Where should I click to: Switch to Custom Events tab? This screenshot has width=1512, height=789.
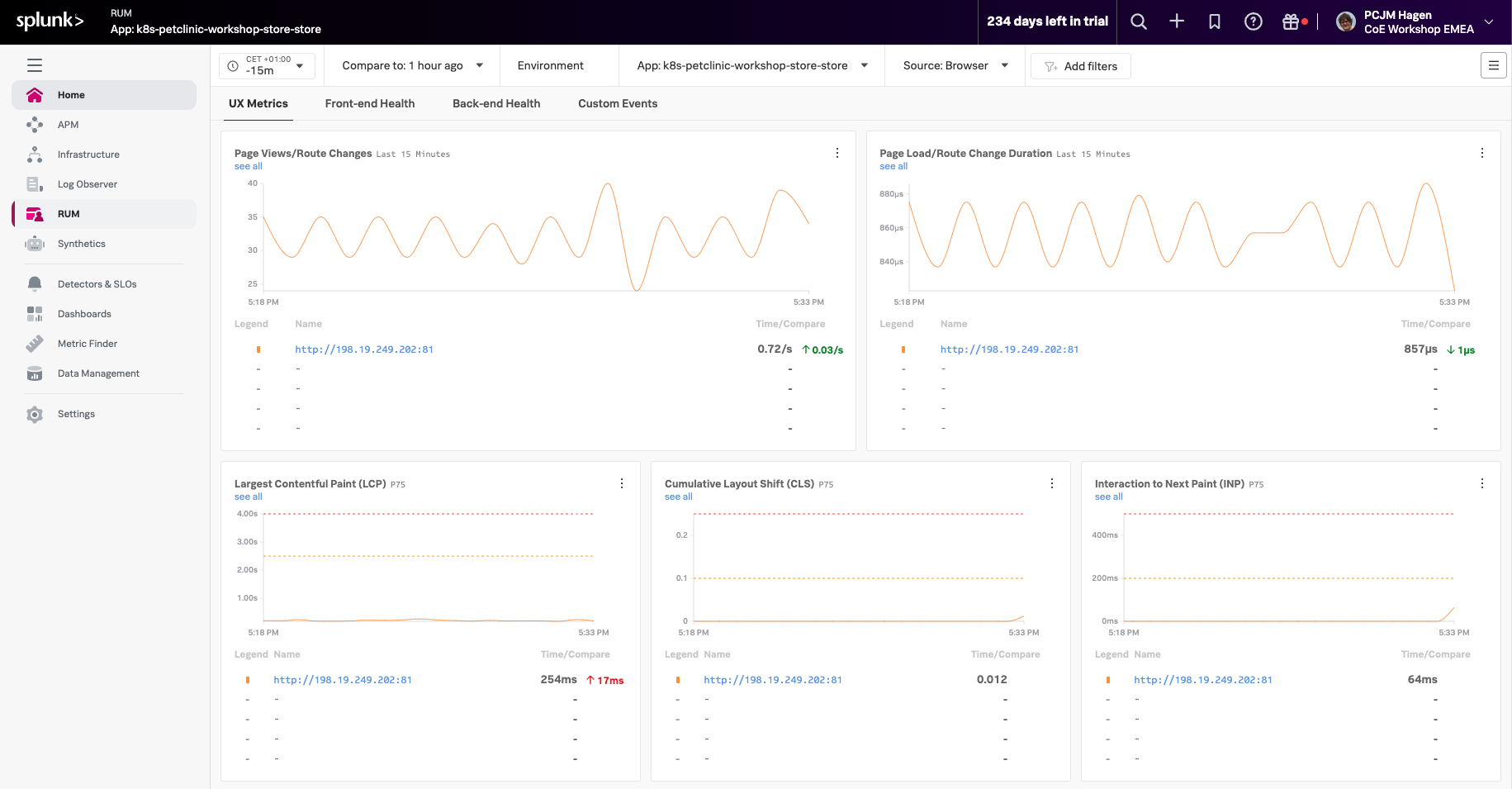[x=617, y=104]
